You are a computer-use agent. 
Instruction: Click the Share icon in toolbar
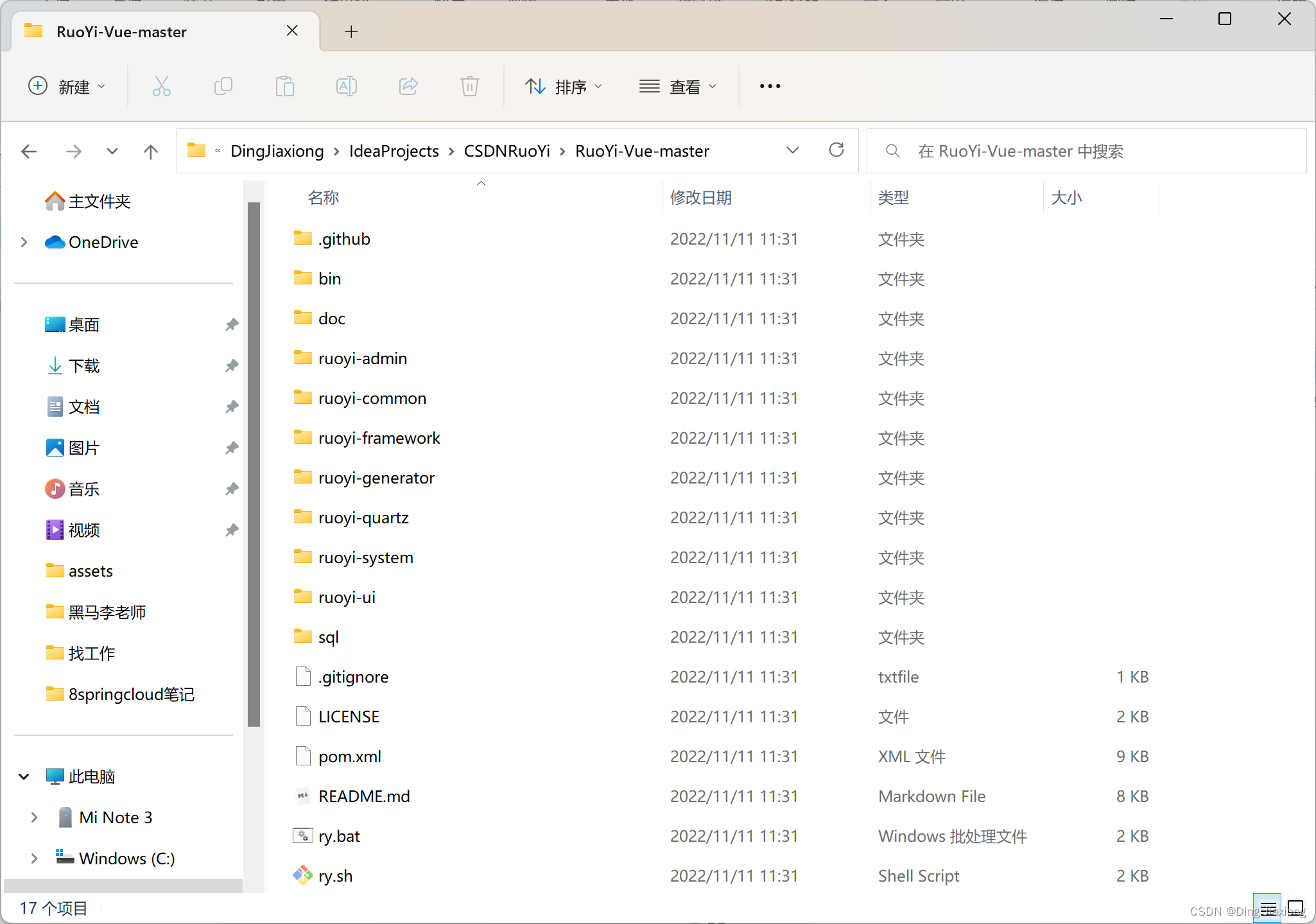coord(408,86)
